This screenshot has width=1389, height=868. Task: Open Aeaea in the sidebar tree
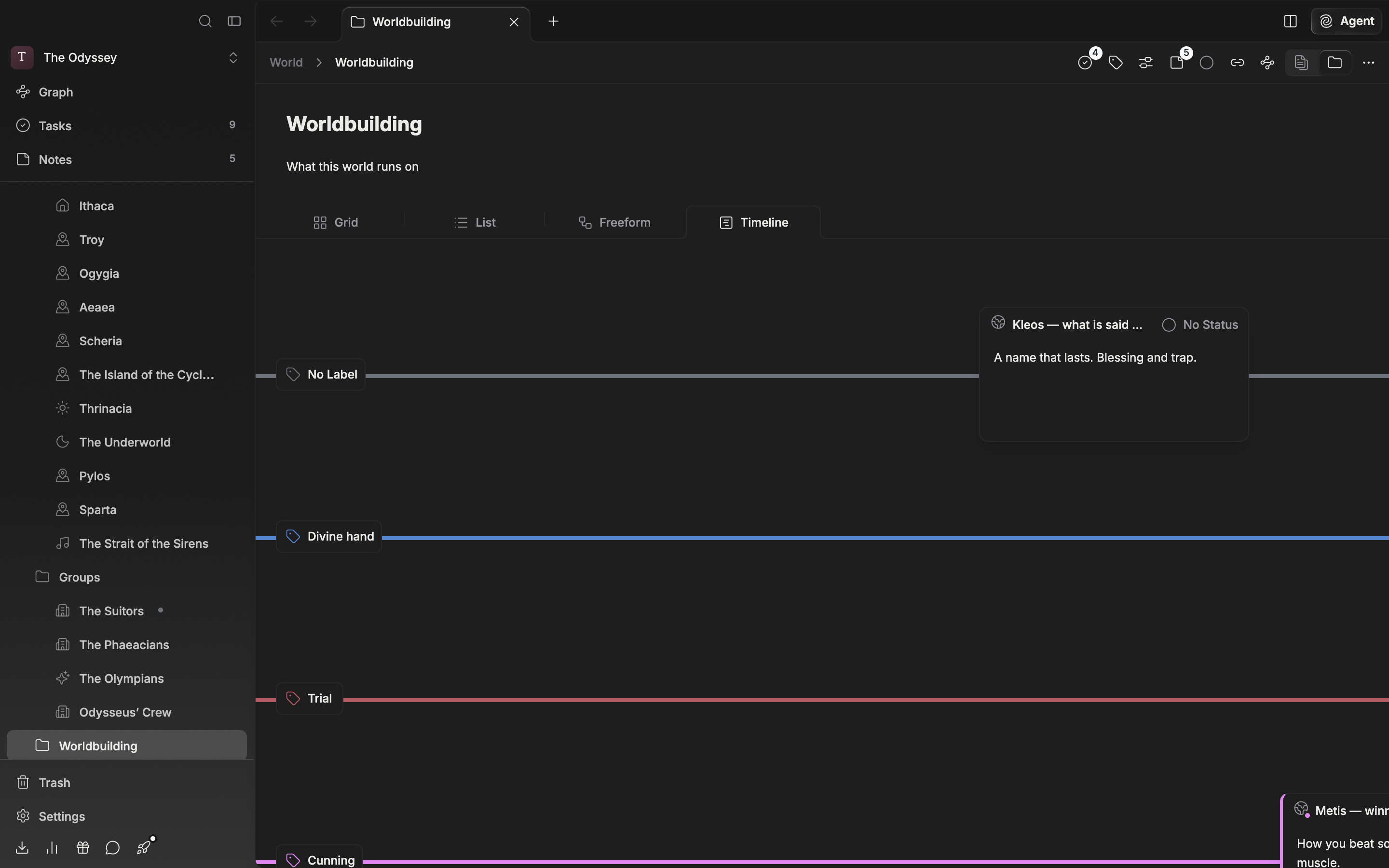127,307
